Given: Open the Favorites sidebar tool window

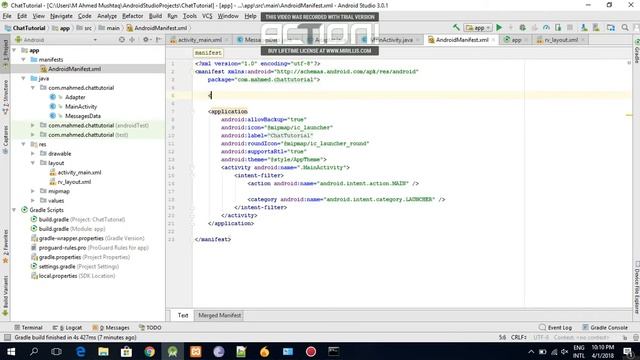Looking at the screenshot, I should (x=5, y=246).
